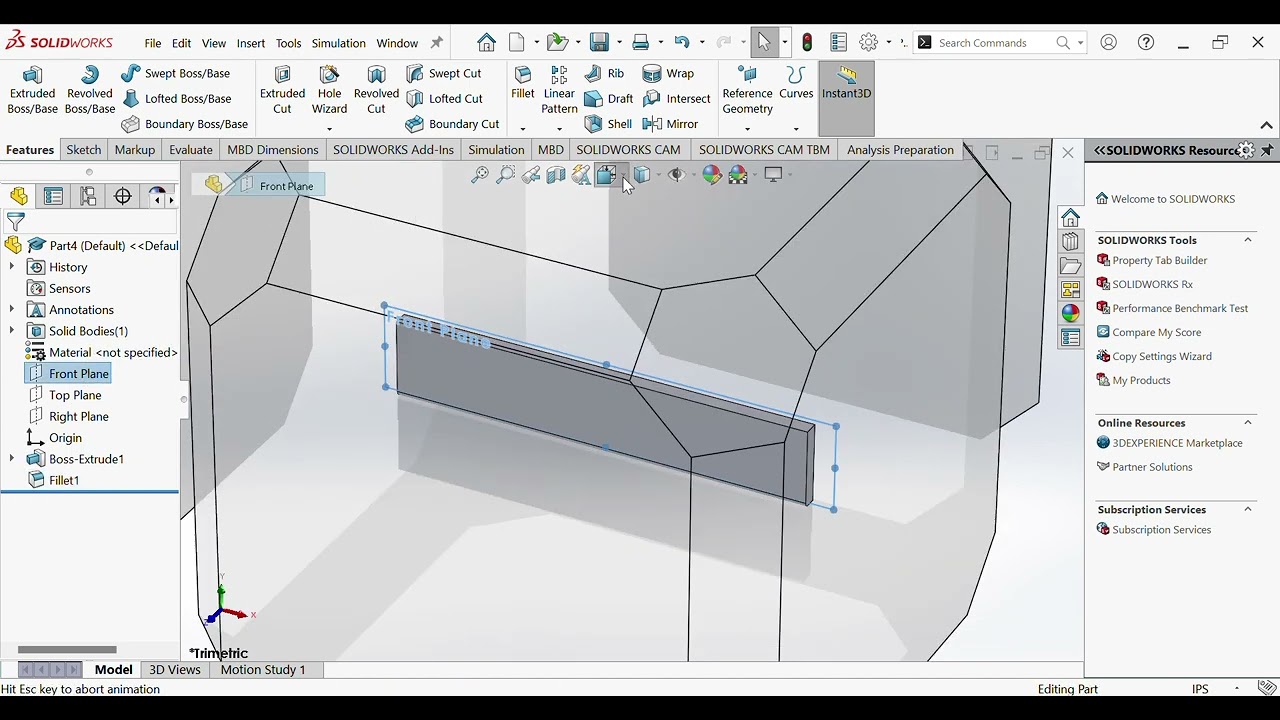Click the Extruded Cut tool
1280x720 pixels.
283,90
